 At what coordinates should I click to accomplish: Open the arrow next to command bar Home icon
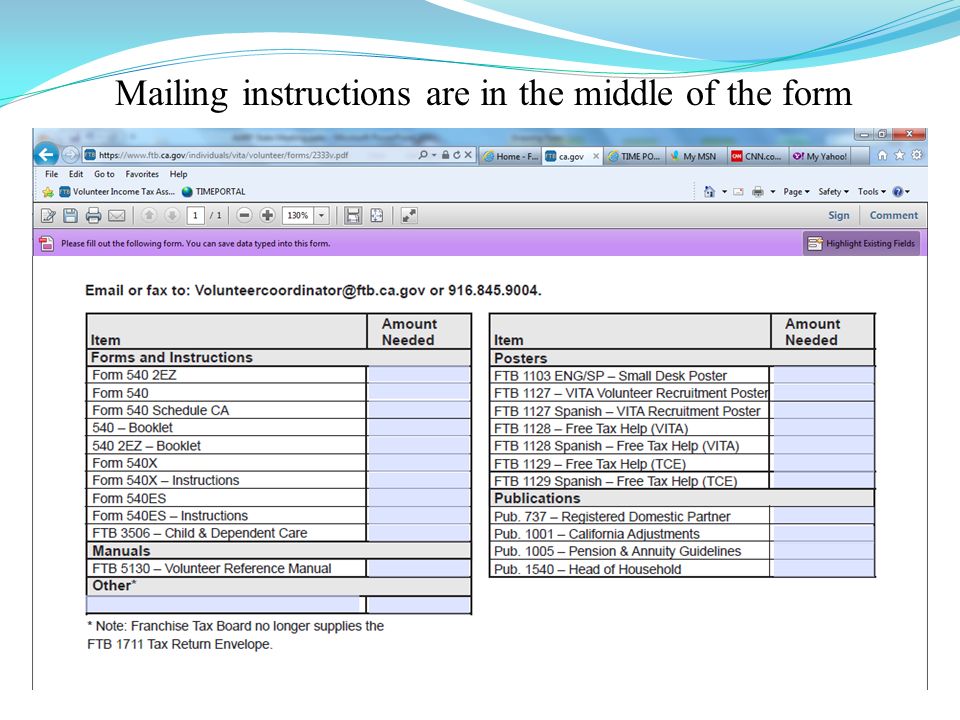tap(724, 192)
